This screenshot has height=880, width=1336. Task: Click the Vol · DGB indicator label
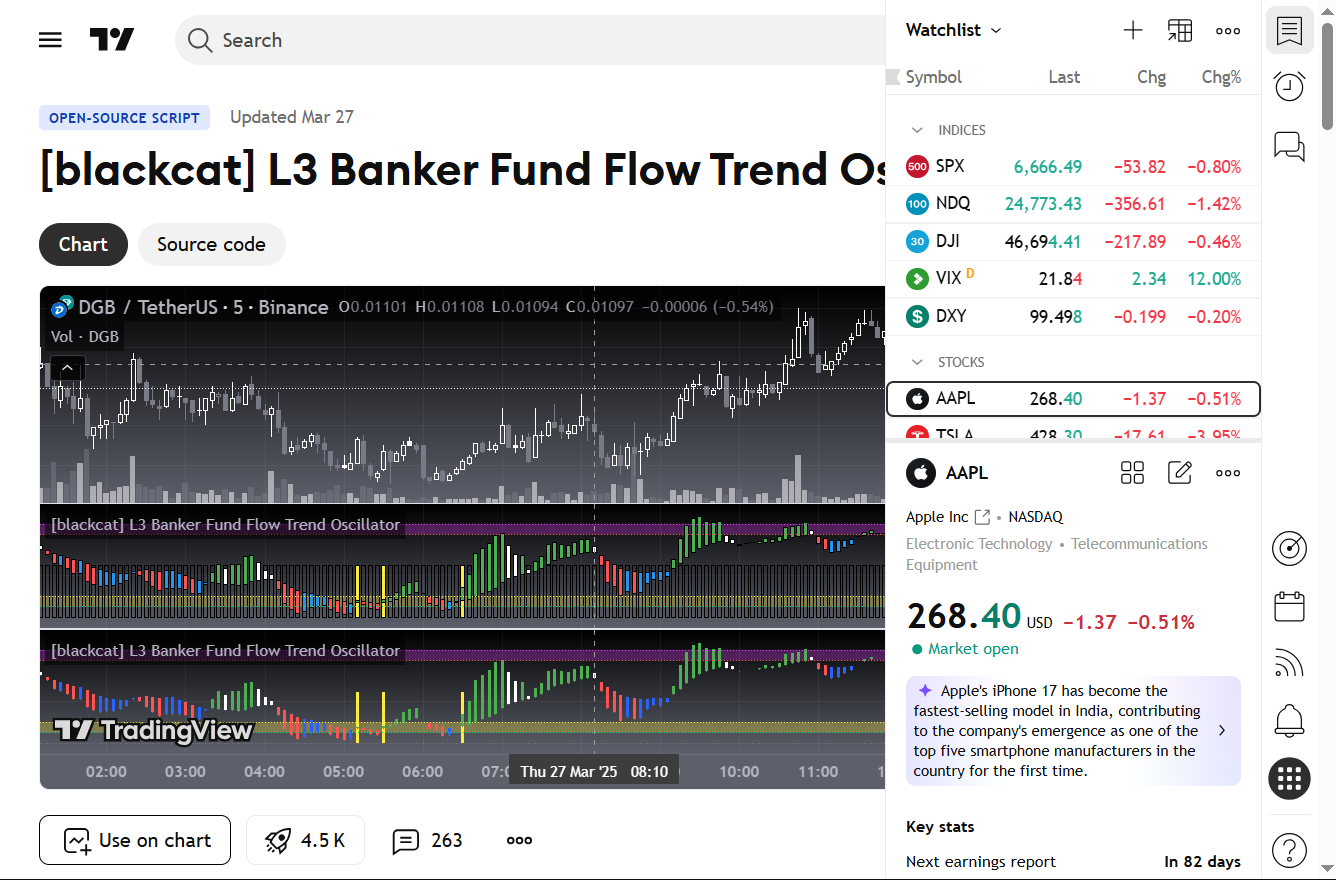pos(85,337)
